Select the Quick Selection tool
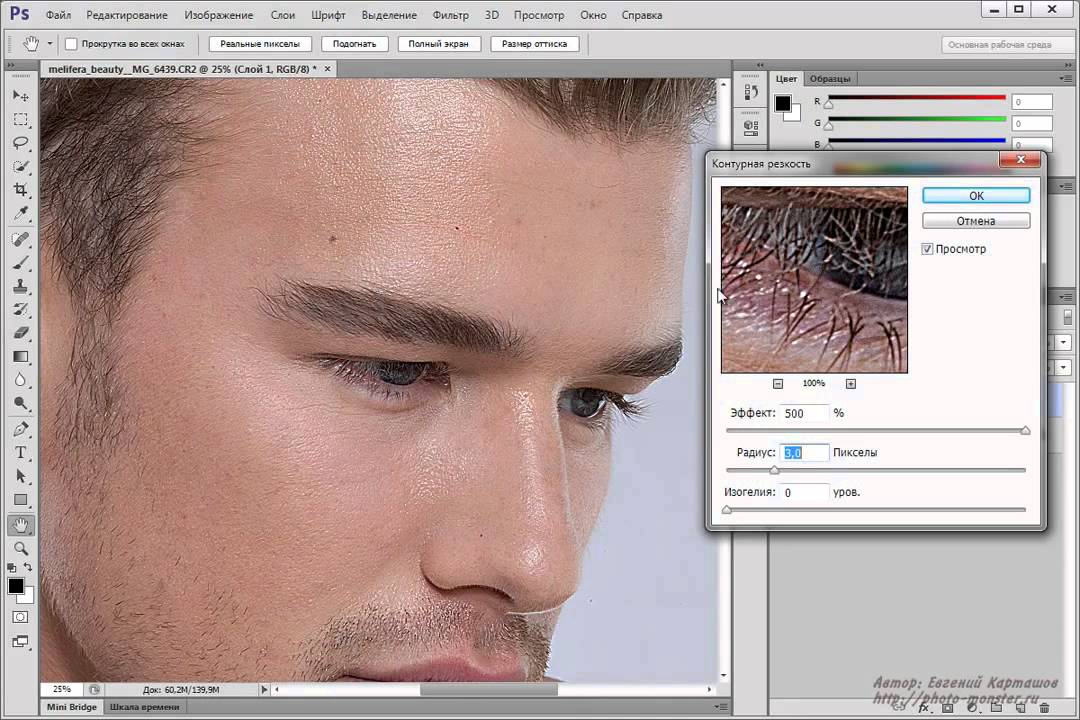 click(x=21, y=167)
